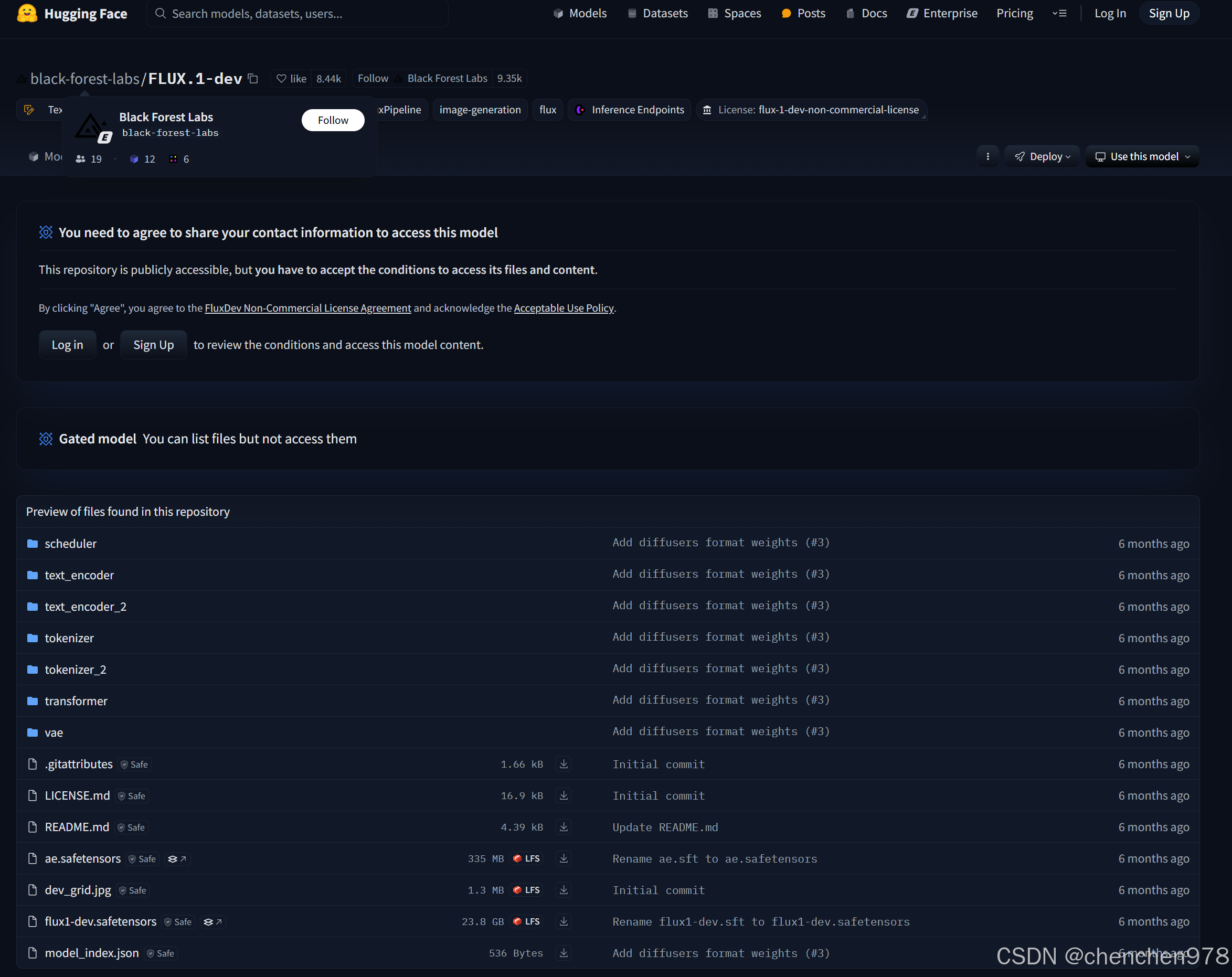This screenshot has width=1232, height=977.
Task: Click the LFS badge on dev_grid.jpg
Action: [x=526, y=889]
